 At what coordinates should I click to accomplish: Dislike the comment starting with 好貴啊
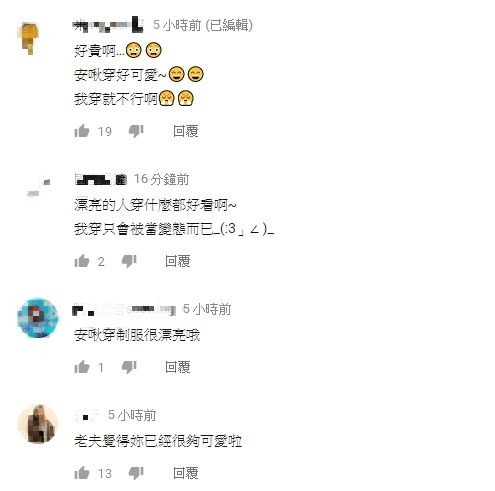[136, 131]
